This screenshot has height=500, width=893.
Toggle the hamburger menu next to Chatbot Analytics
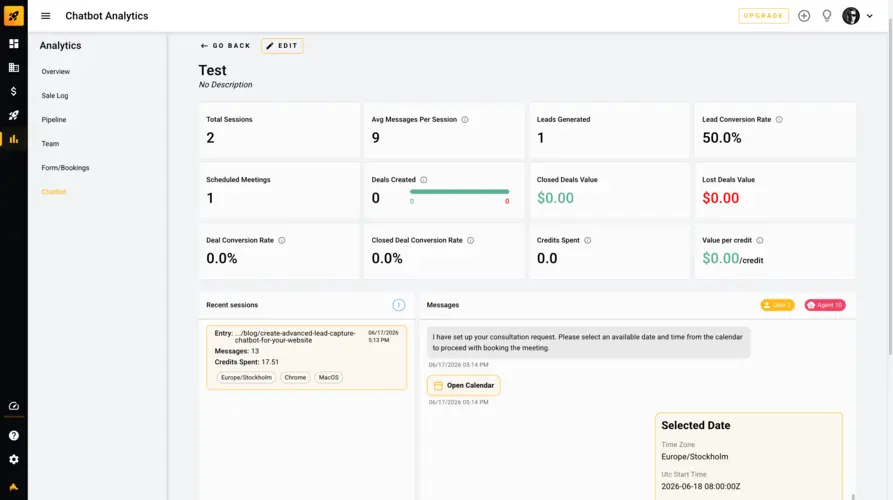pos(46,16)
